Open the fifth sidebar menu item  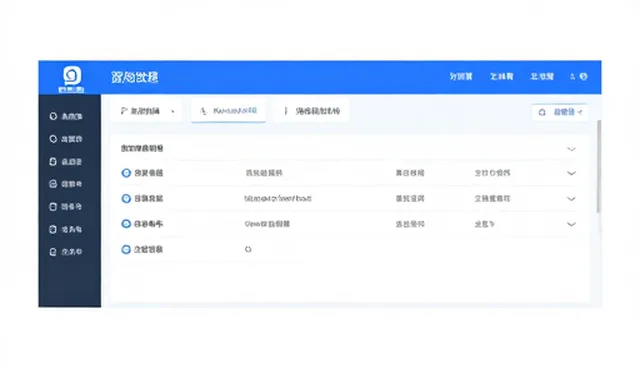(x=66, y=206)
